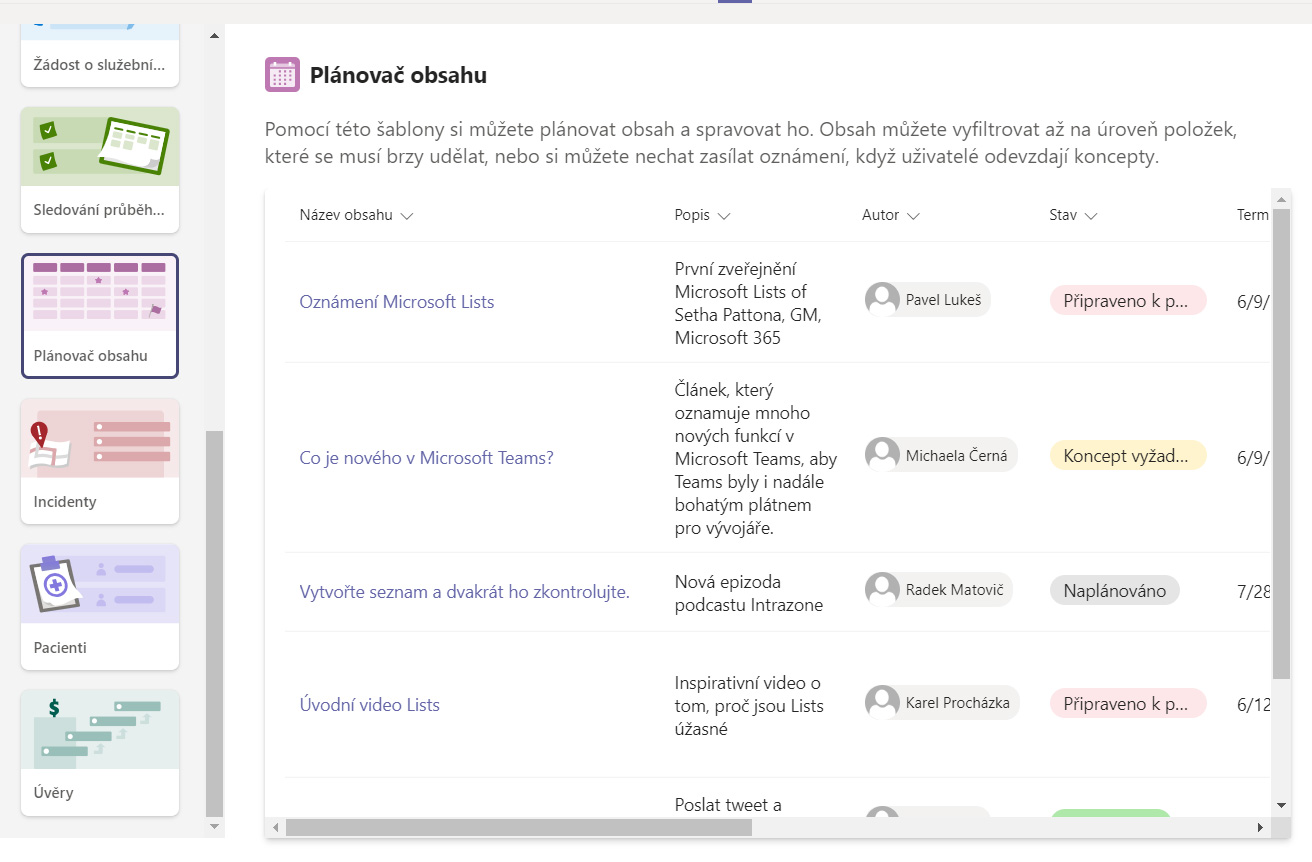Screen dimensions: 1312x862
Task: Click the preview table horizontal scroll left arrow
Action: point(276,828)
